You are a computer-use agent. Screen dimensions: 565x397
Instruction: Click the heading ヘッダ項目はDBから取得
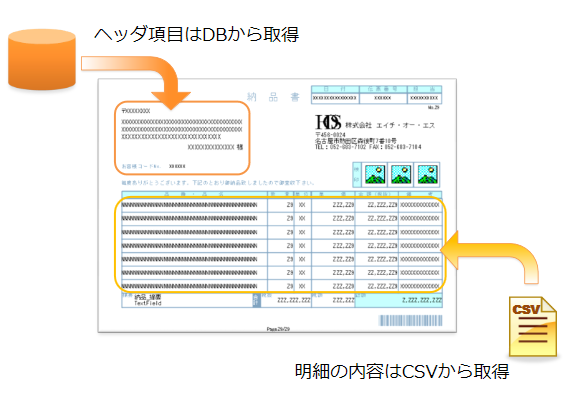point(197,35)
